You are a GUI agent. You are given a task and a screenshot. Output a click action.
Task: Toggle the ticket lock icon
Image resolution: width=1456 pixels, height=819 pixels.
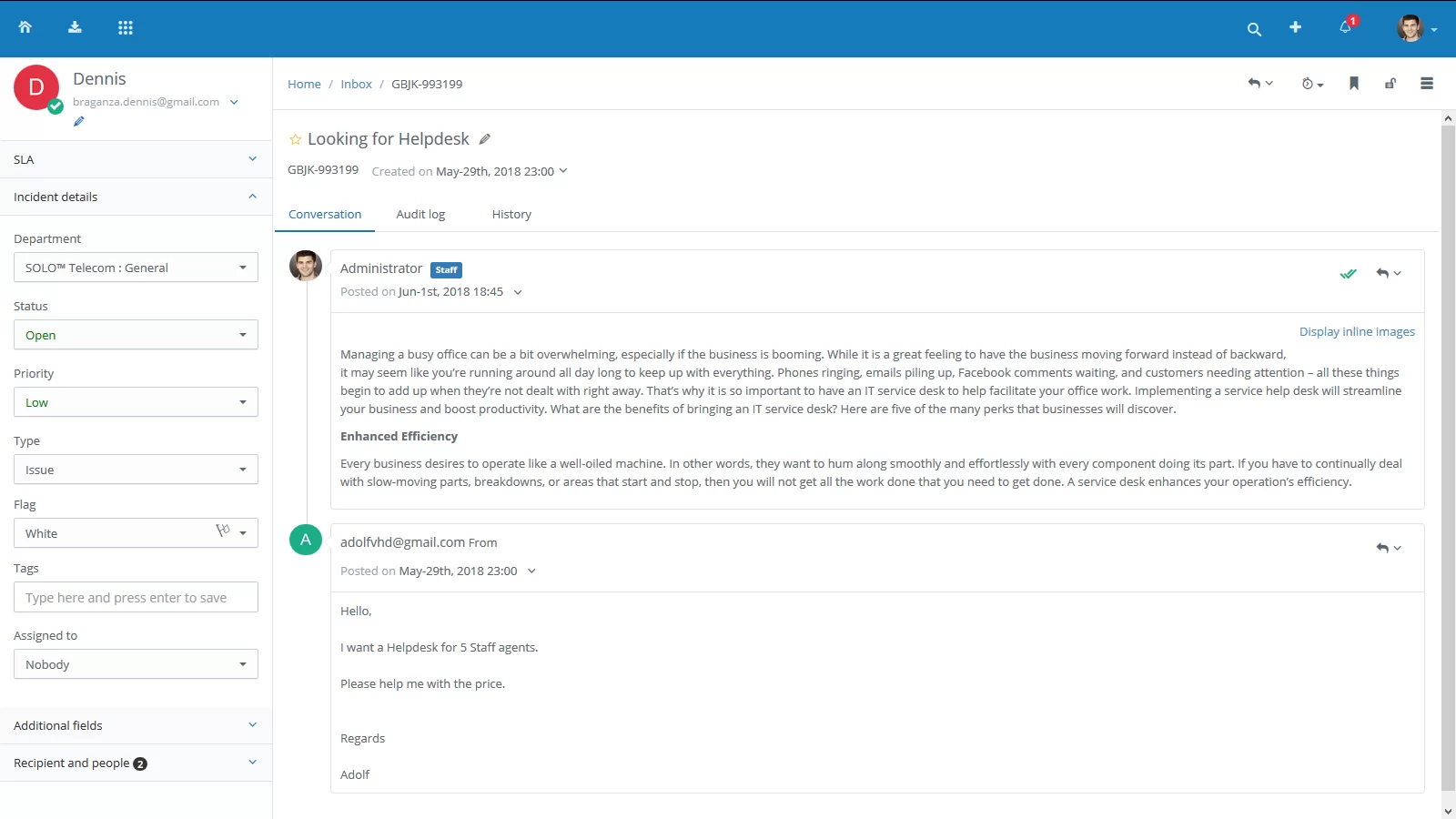[1390, 84]
